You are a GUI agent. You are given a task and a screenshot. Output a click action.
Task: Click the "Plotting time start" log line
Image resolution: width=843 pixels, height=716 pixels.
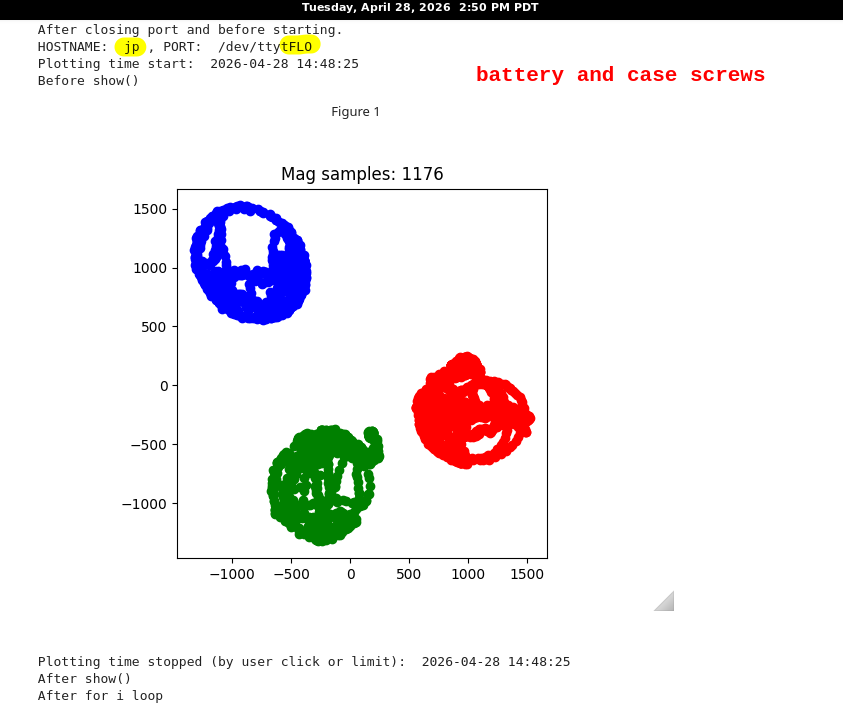[198, 64]
